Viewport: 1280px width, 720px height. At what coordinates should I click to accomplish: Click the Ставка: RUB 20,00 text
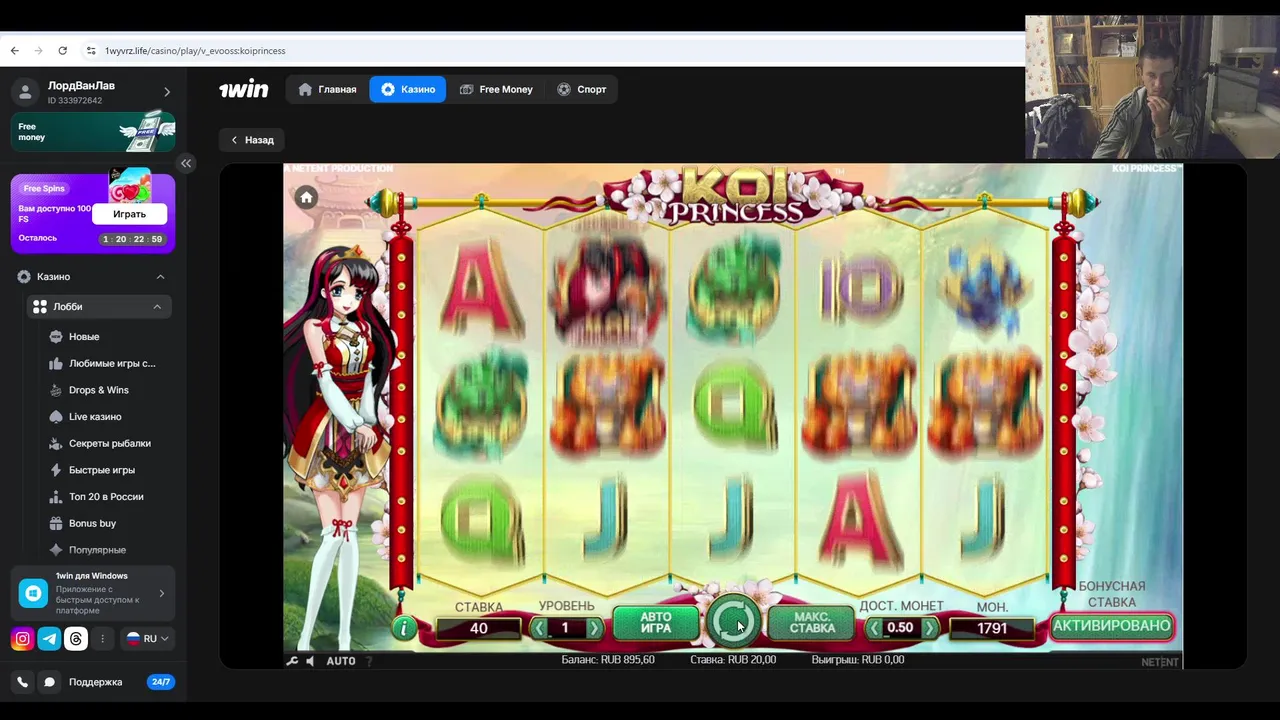point(733,660)
